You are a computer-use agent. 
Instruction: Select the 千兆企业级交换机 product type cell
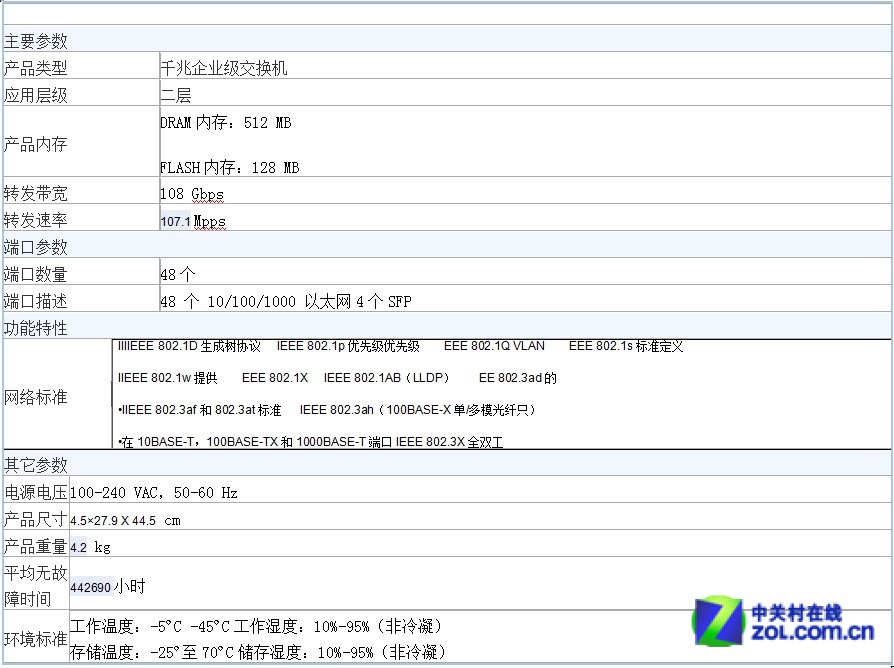[224, 68]
